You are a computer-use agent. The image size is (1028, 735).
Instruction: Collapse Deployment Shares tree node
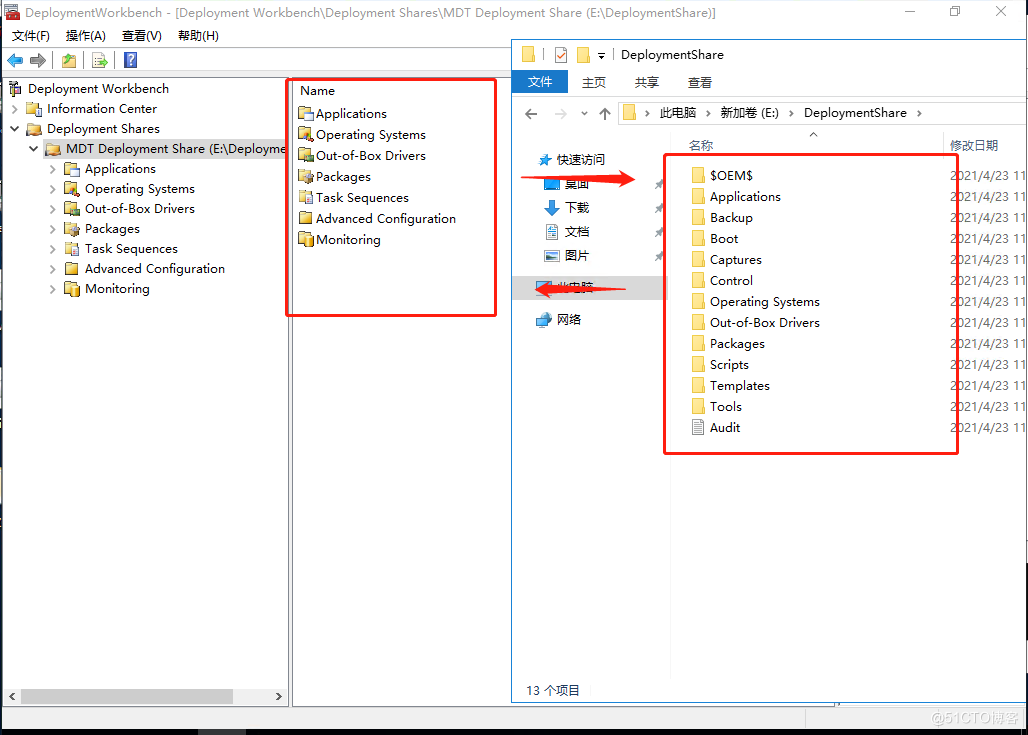pyautogui.click(x=14, y=129)
